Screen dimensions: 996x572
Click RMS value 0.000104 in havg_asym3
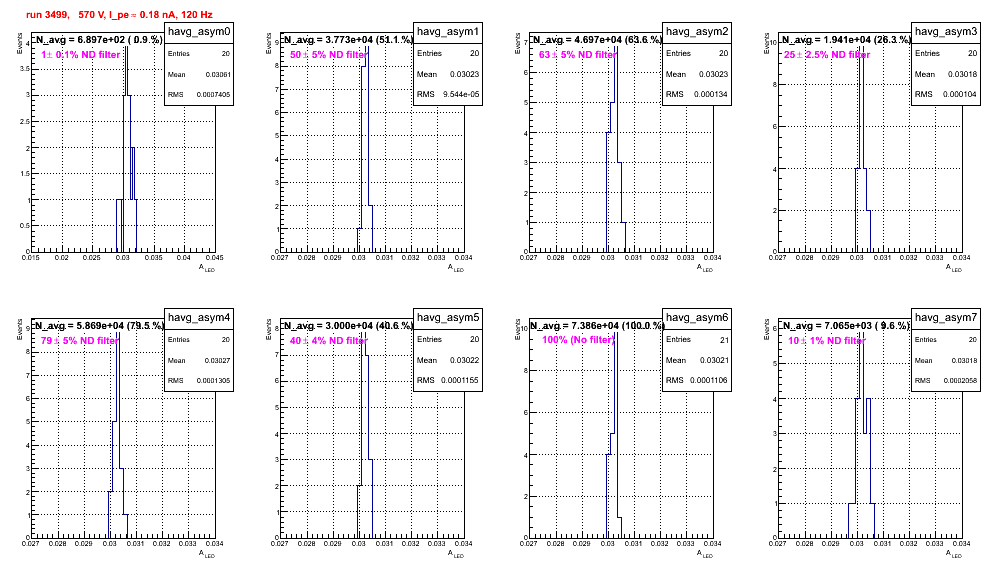[x=960, y=95]
